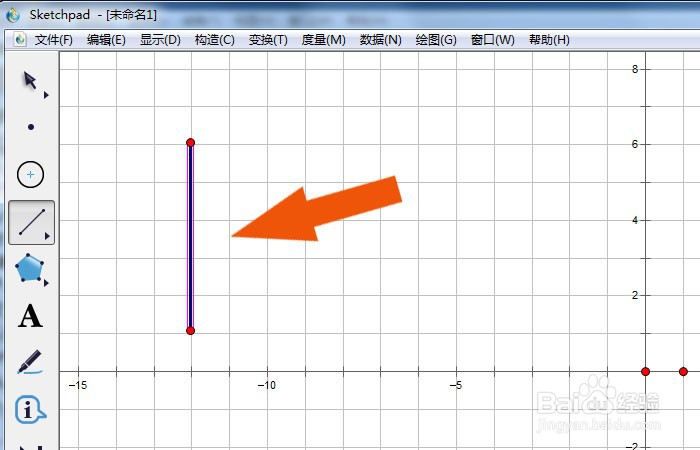
Task: Click the bottom endpoint of the blue segment
Action: click(191, 331)
